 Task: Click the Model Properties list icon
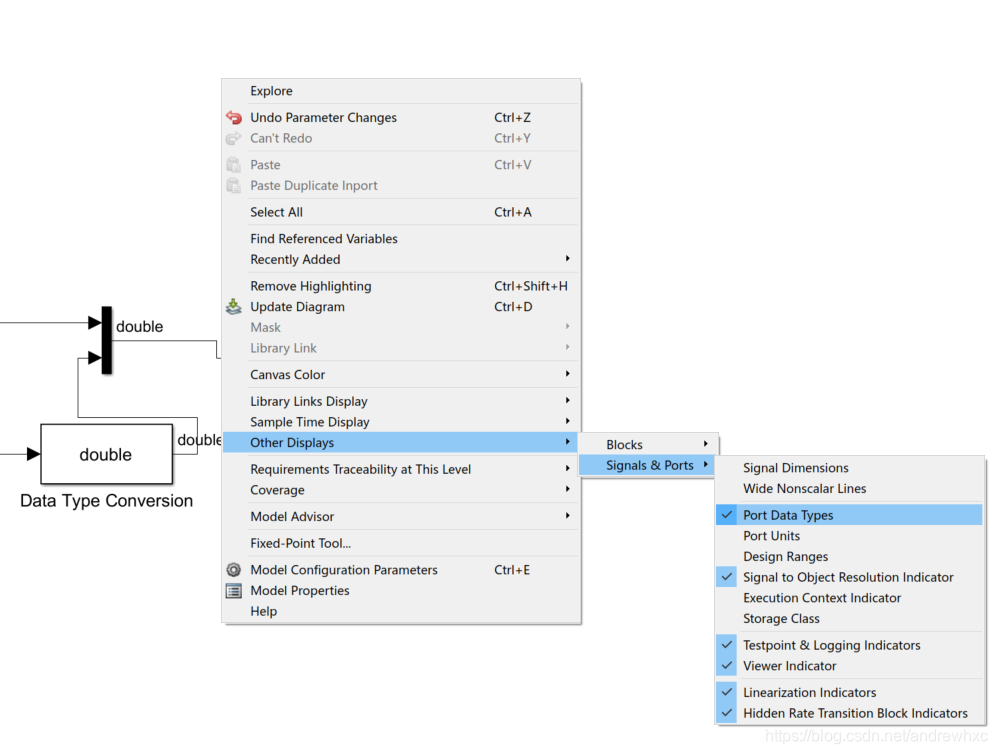(x=234, y=591)
